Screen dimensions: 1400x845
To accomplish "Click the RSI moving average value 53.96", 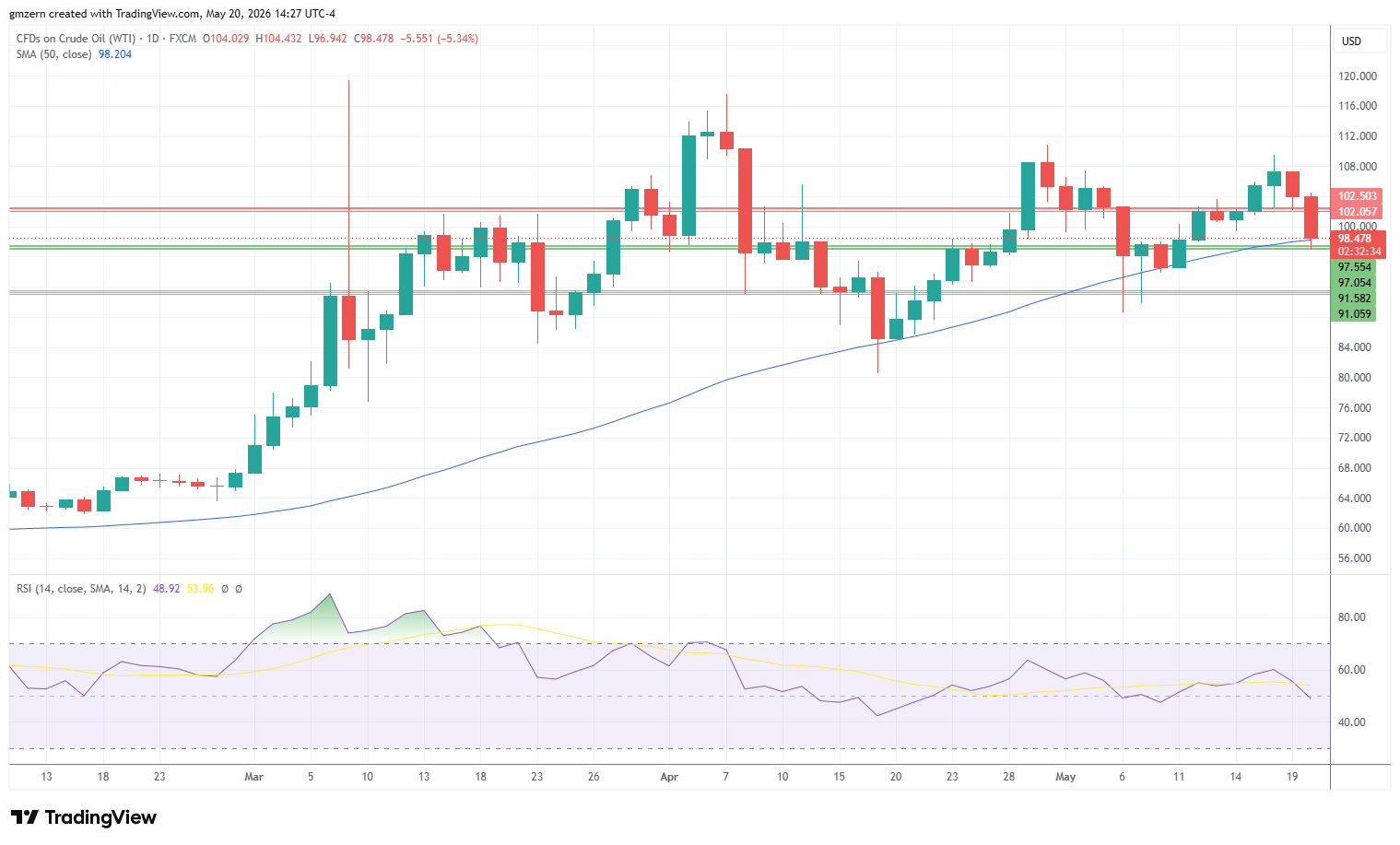I will [x=200, y=589].
